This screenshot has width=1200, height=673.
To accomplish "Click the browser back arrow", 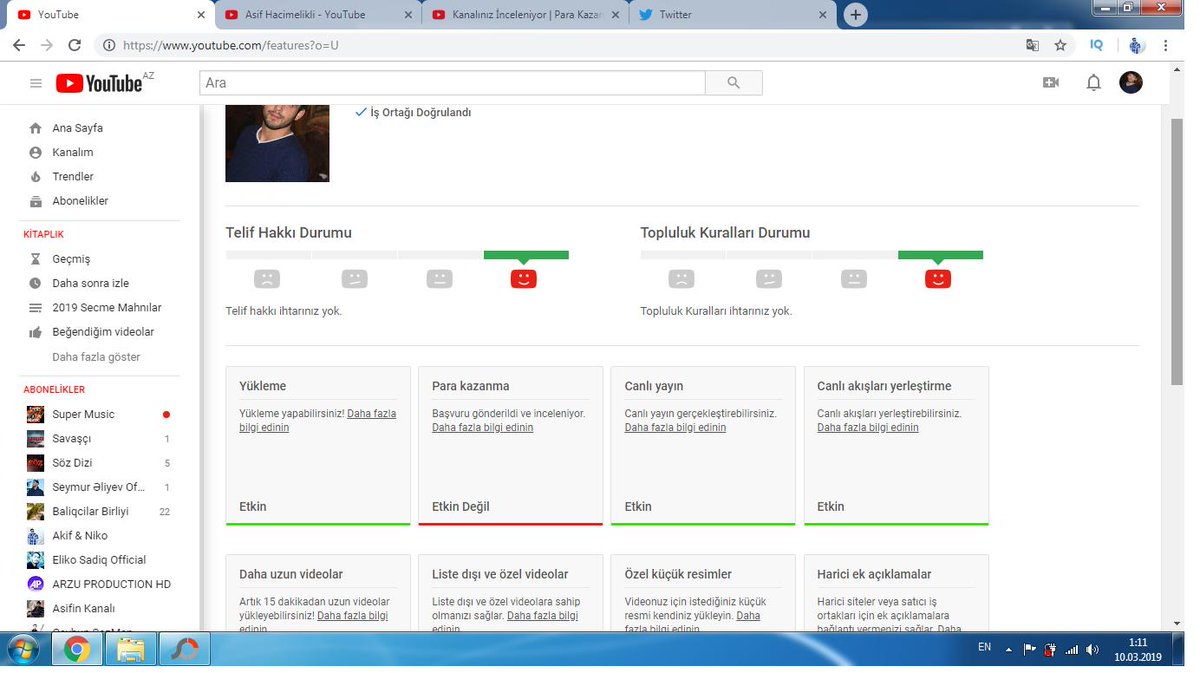I will tap(19, 45).
